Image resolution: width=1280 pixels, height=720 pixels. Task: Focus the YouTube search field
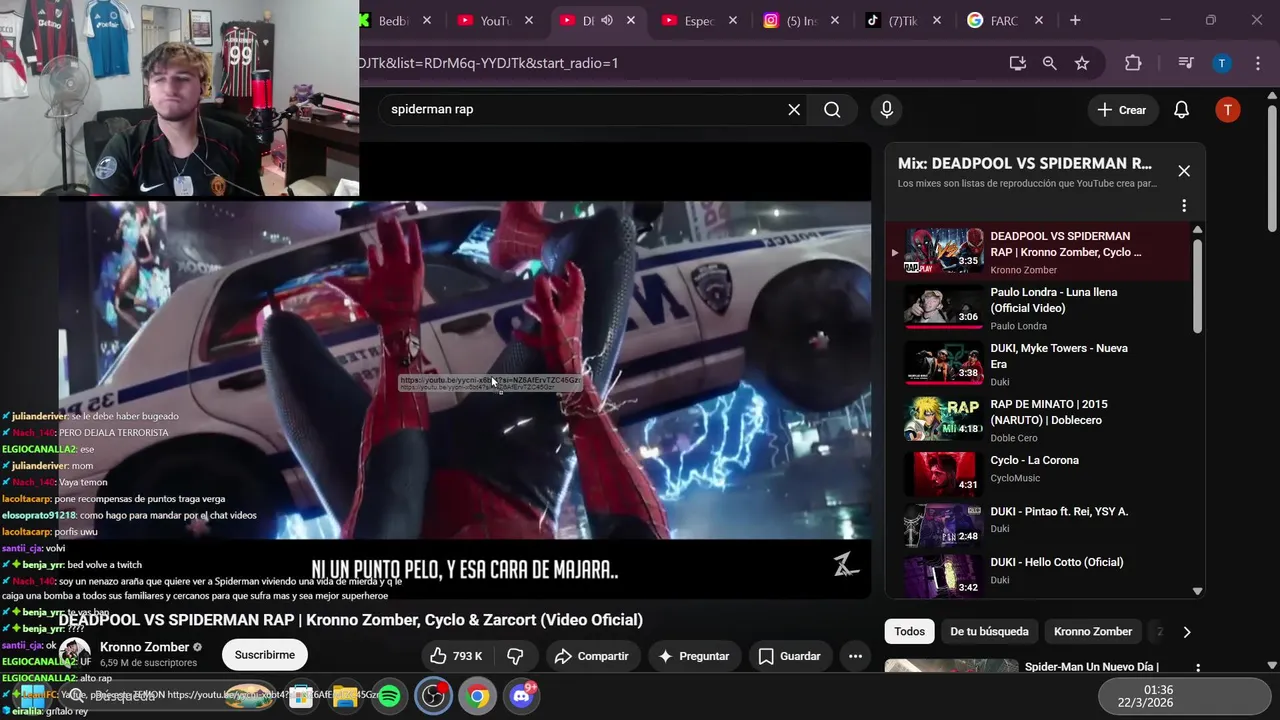[x=585, y=110]
